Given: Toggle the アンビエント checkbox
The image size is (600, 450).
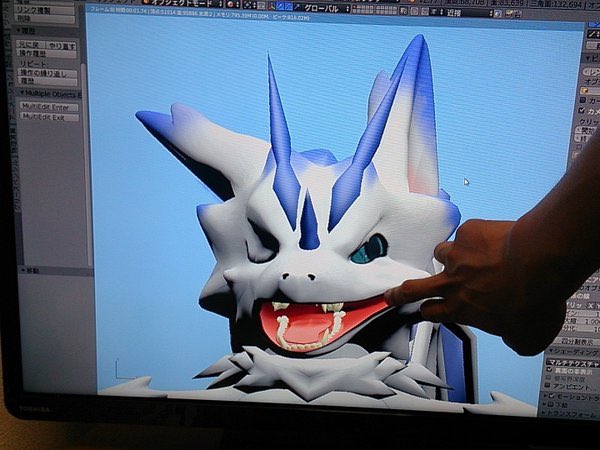Looking at the screenshot, I should pyautogui.click(x=548, y=386).
